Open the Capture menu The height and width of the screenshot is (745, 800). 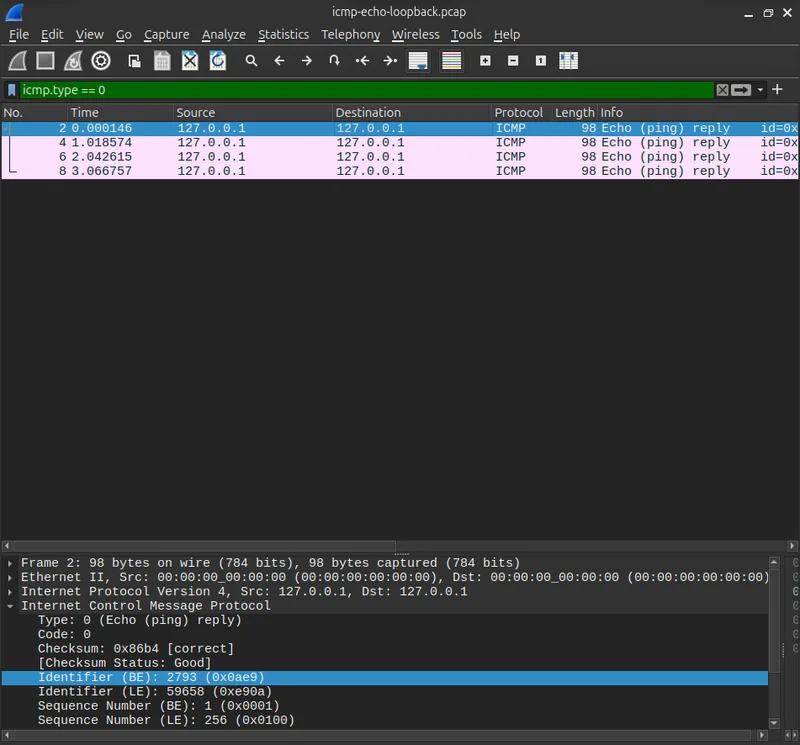(x=166, y=35)
